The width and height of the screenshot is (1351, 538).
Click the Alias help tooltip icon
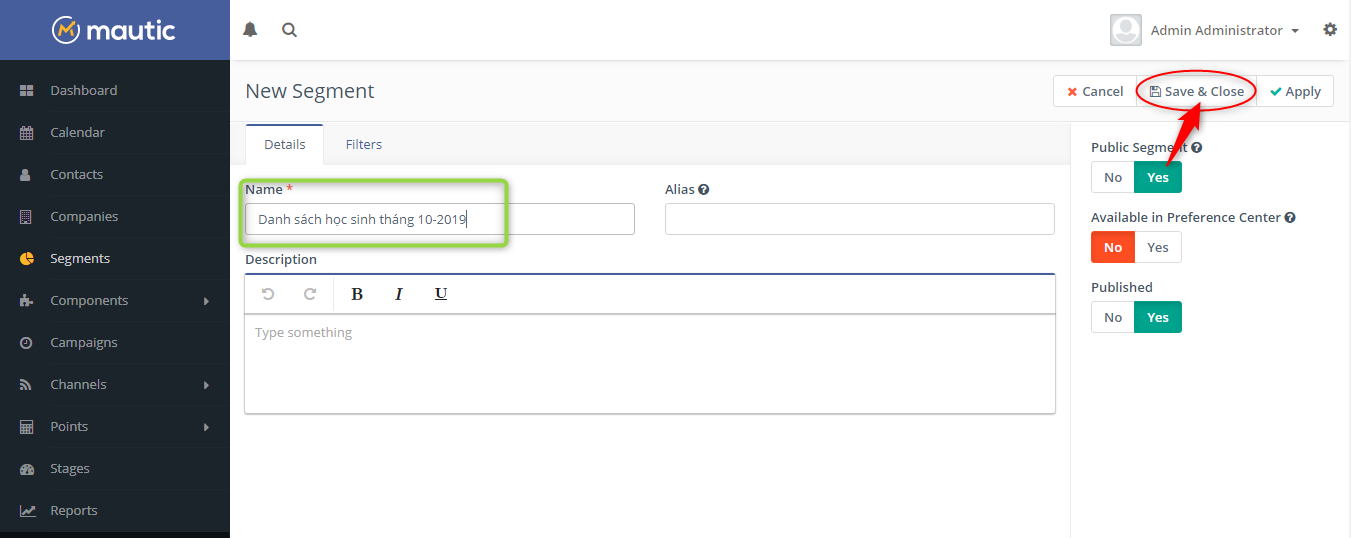point(704,189)
